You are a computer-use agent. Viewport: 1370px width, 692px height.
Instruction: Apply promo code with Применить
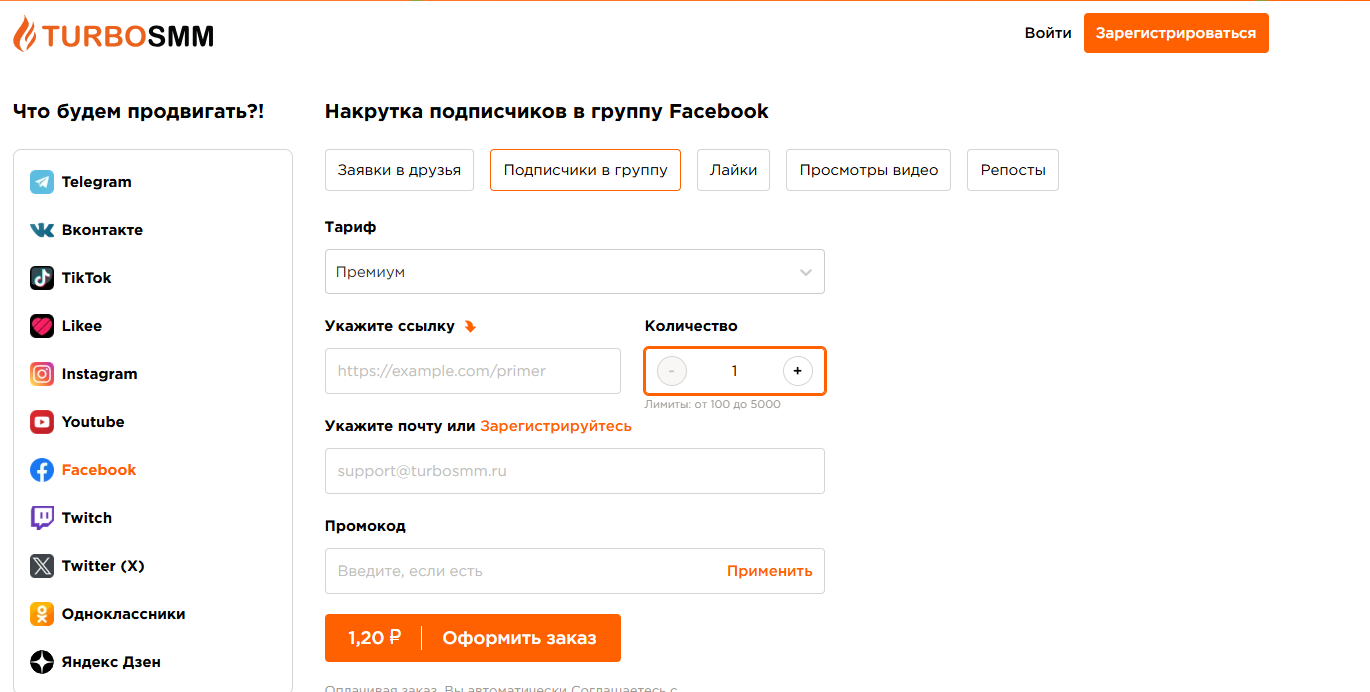[769, 571]
